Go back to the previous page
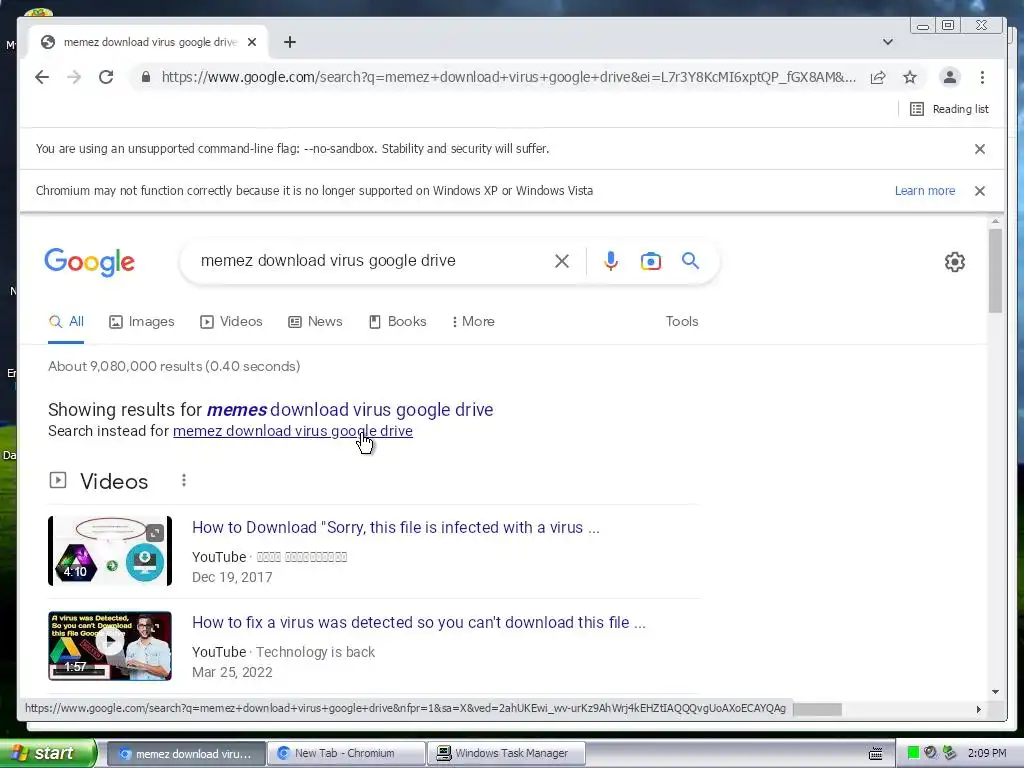The image size is (1024, 768). tap(42, 77)
